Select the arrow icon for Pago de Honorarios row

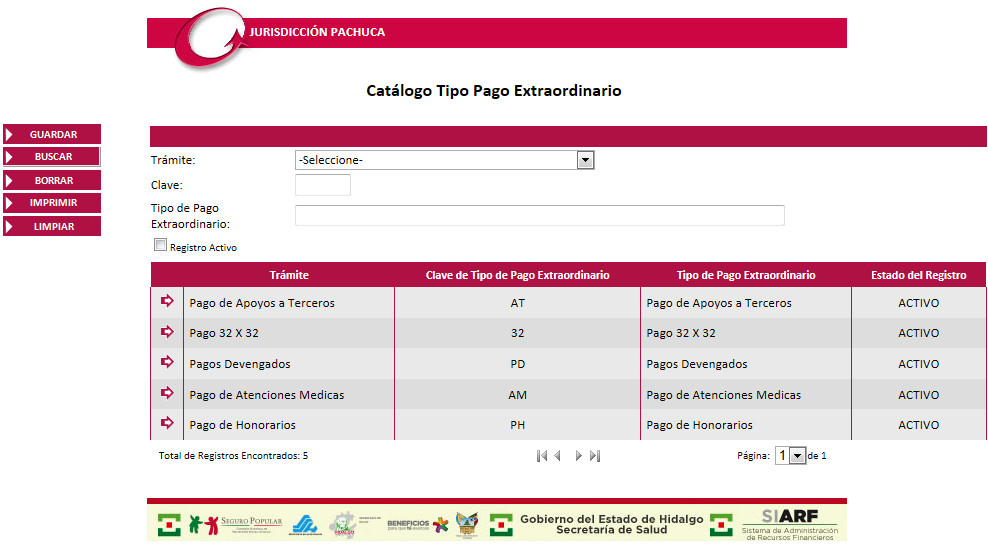(x=167, y=423)
